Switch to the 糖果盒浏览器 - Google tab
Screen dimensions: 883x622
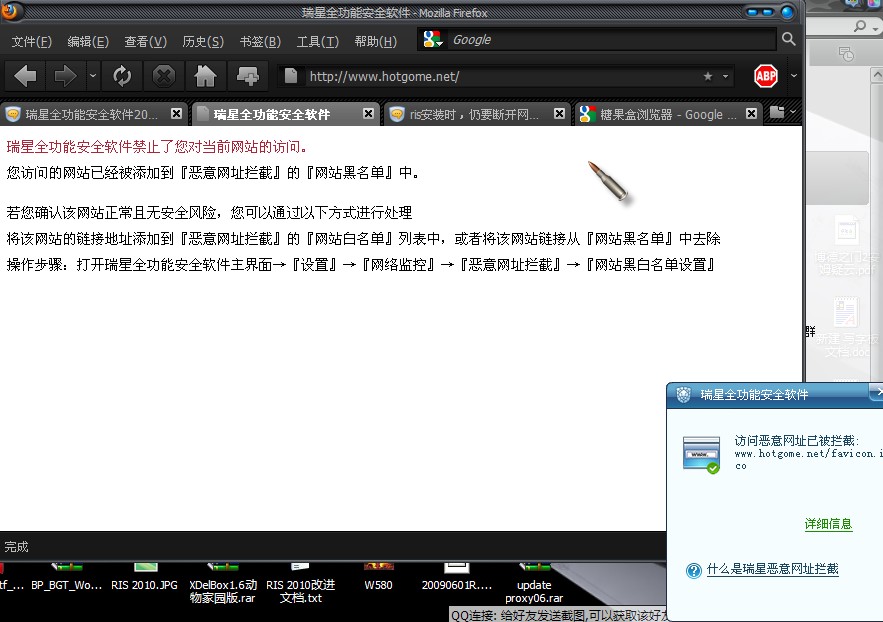(667, 114)
